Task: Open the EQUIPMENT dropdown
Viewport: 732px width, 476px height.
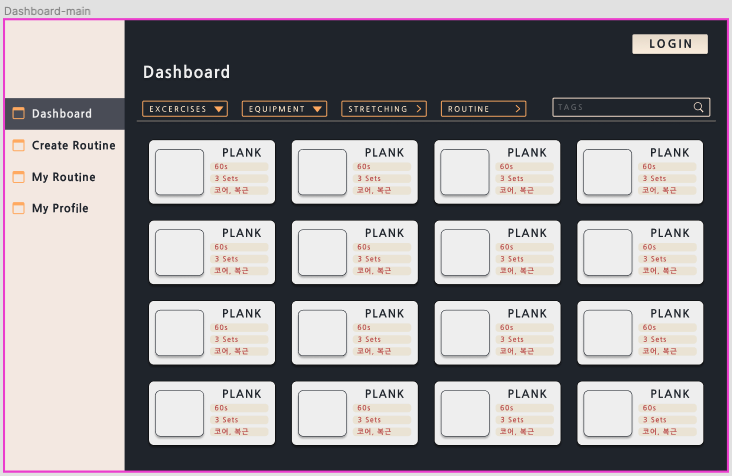Action: 284,109
